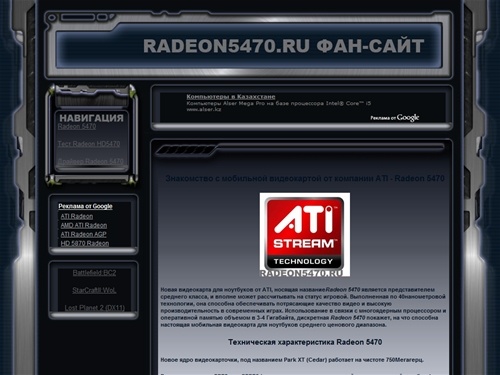500x375 pixels.
Task: Click the article heading about Radeon 5470
Action: [x=305, y=178]
